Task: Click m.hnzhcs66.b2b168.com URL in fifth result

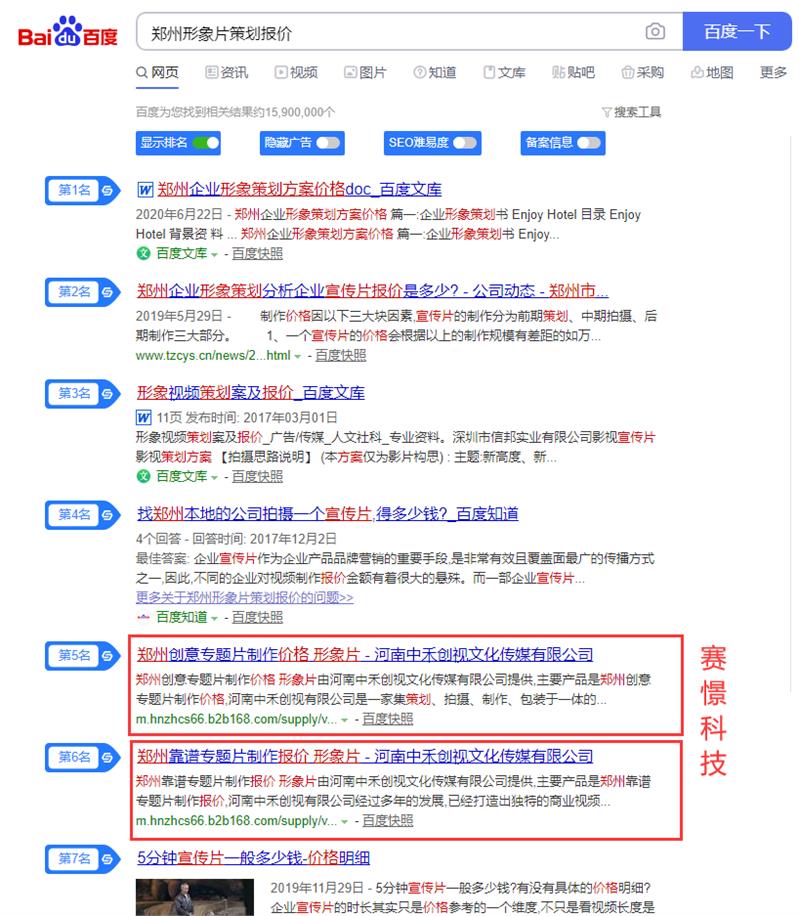Action: click(237, 719)
